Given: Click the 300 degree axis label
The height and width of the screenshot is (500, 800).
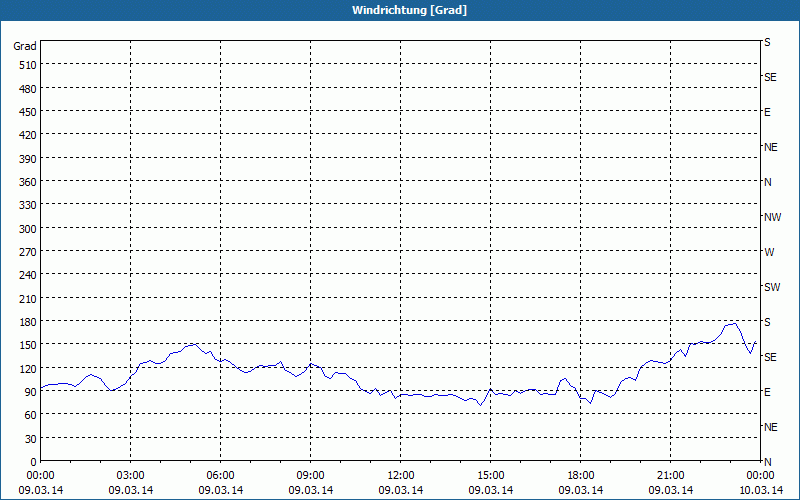Looking at the screenshot, I should point(28,229).
